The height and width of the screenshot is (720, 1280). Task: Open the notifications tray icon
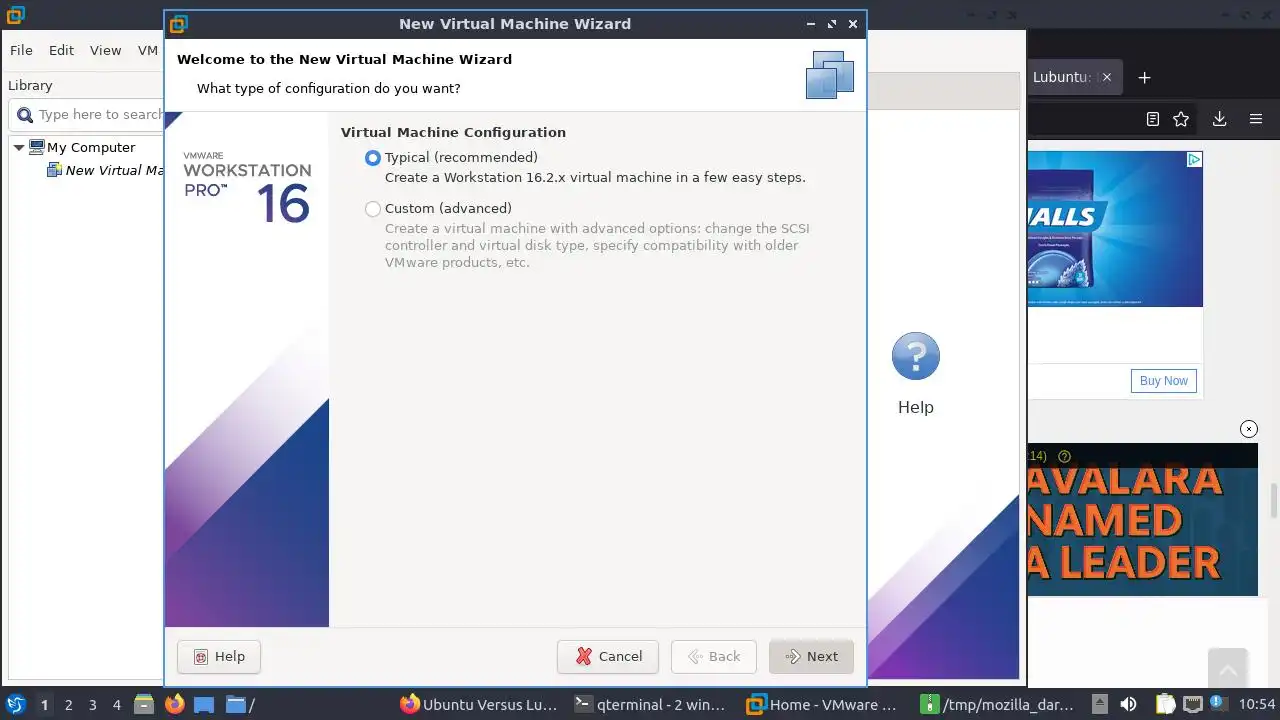1219,704
